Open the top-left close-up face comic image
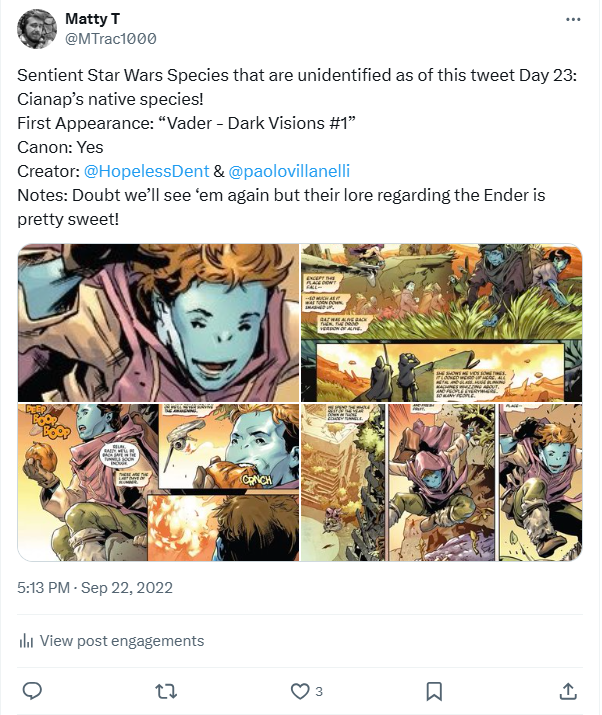 [158, 322]
